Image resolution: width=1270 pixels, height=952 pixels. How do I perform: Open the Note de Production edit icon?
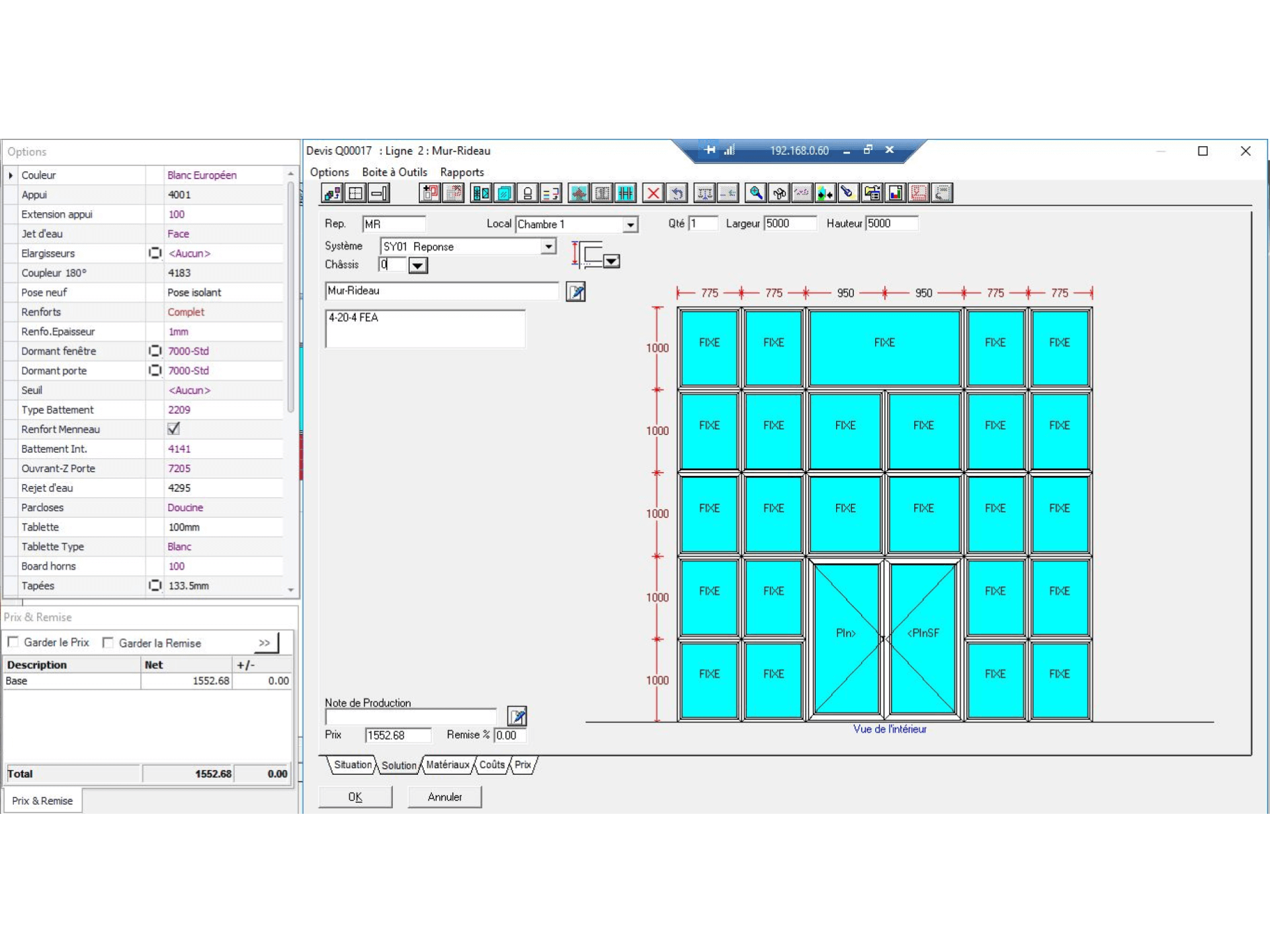tap(517, 716)
